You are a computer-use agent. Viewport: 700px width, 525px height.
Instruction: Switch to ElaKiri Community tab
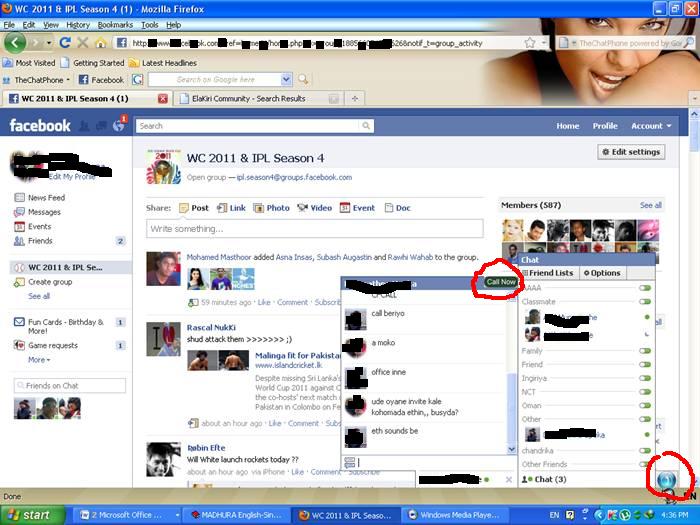[x=259, y=99]
